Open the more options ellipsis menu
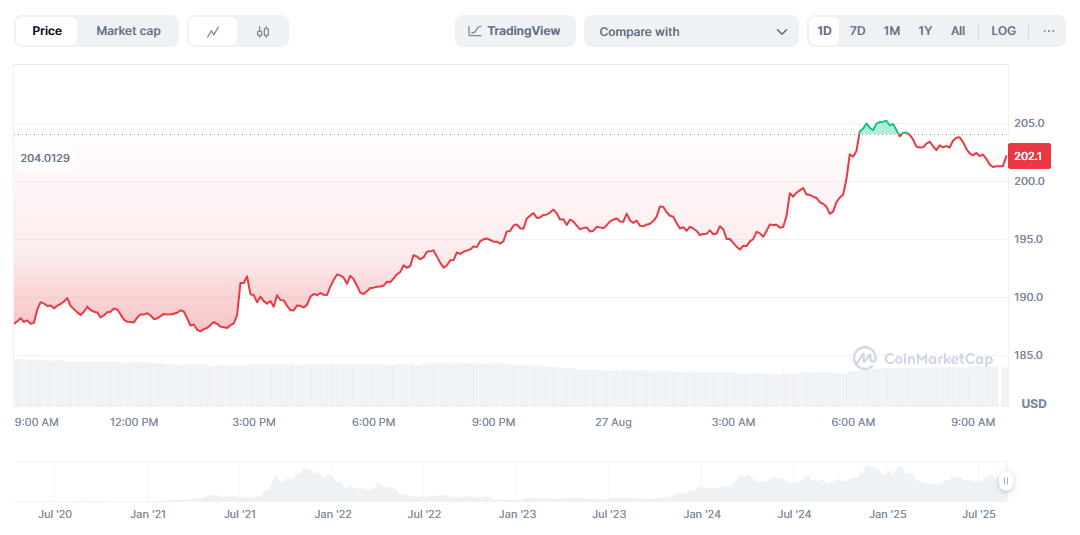This screenshot has height=535, width=1080. point(1049,31)
